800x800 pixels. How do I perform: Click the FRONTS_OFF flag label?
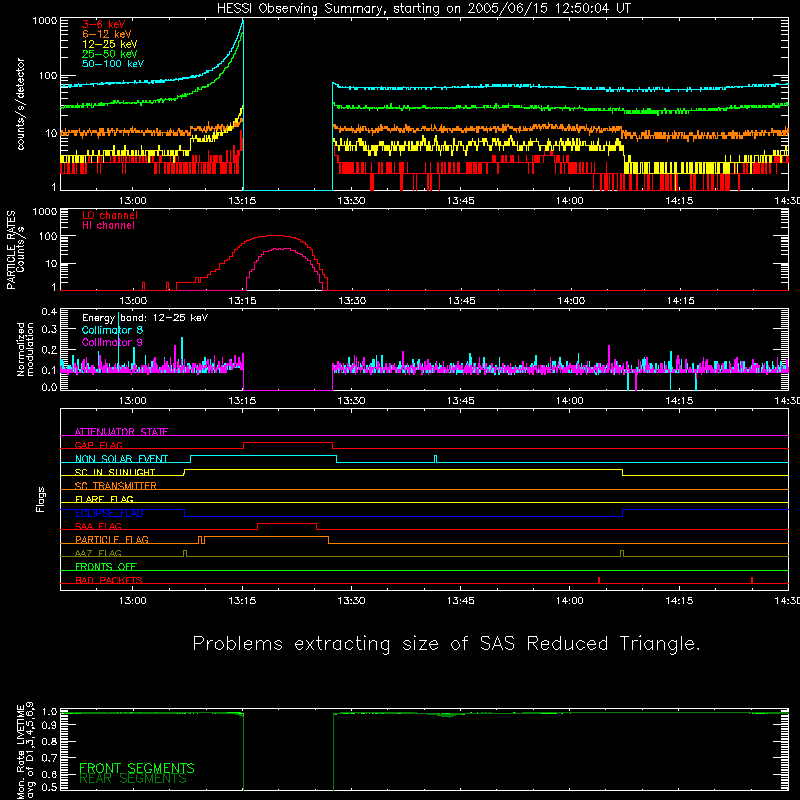pyautogui.click(x=106, y=566)
